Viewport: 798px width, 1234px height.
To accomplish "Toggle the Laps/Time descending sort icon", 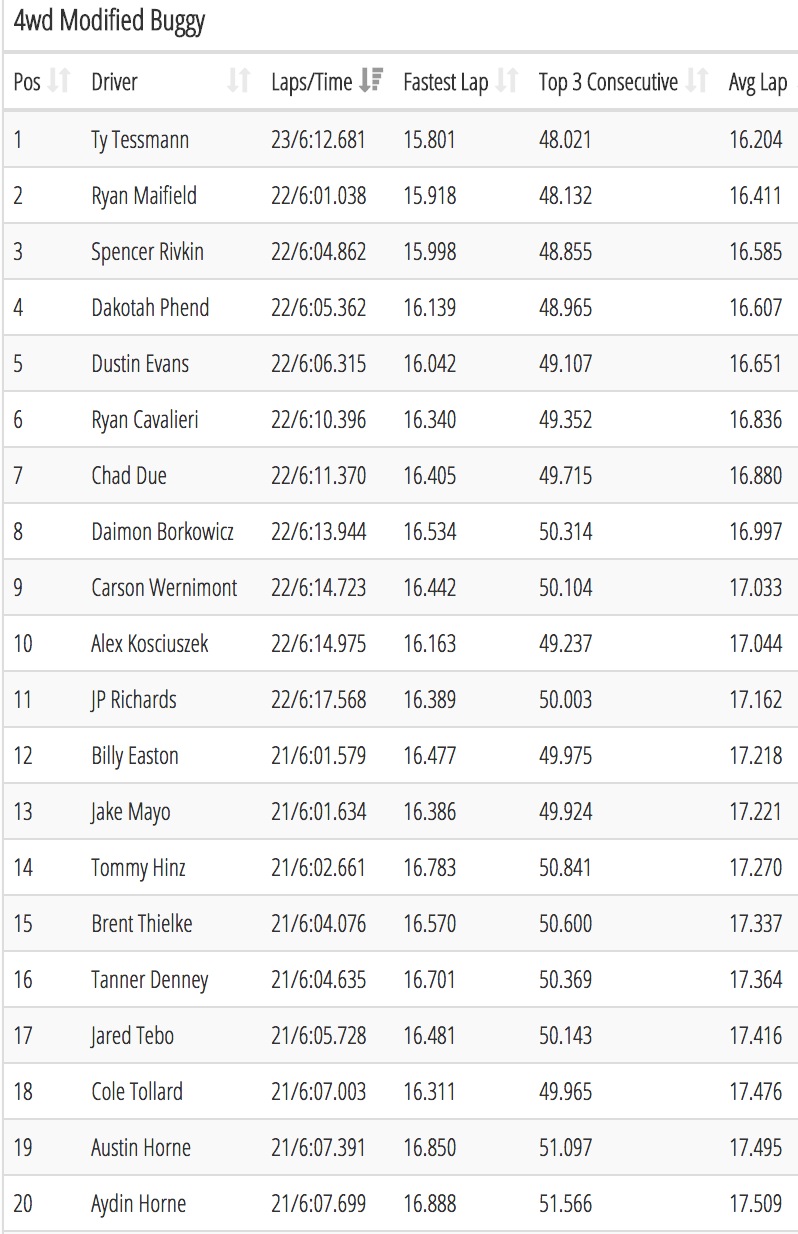I will point(371,82).
